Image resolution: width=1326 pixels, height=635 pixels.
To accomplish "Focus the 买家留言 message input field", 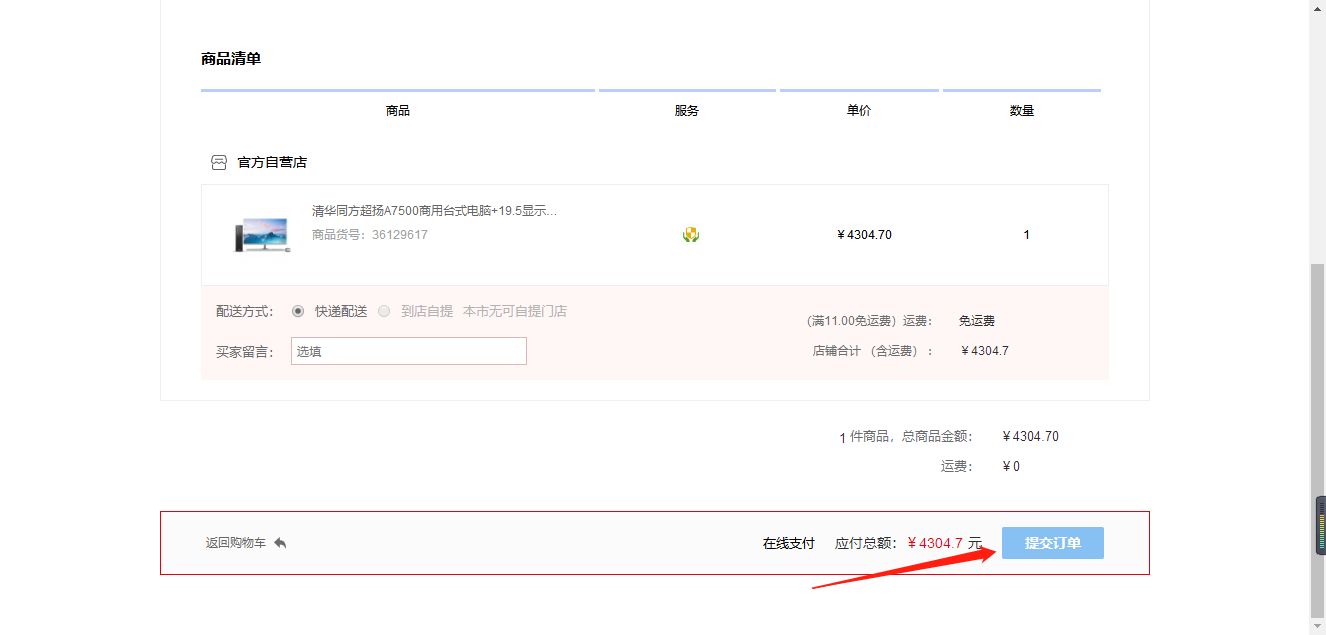I will coord(408,351).
